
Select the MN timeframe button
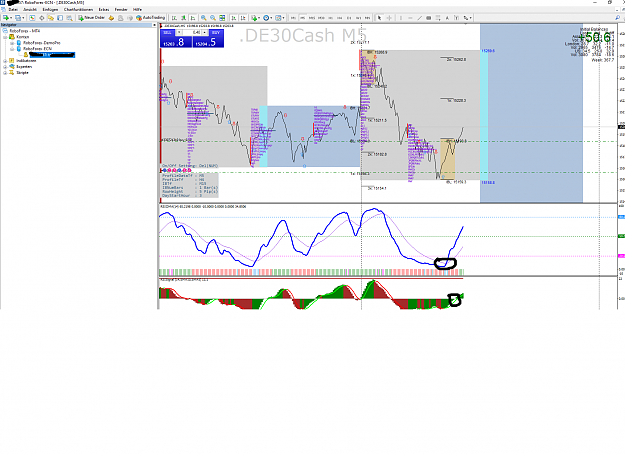coord(368,18)
